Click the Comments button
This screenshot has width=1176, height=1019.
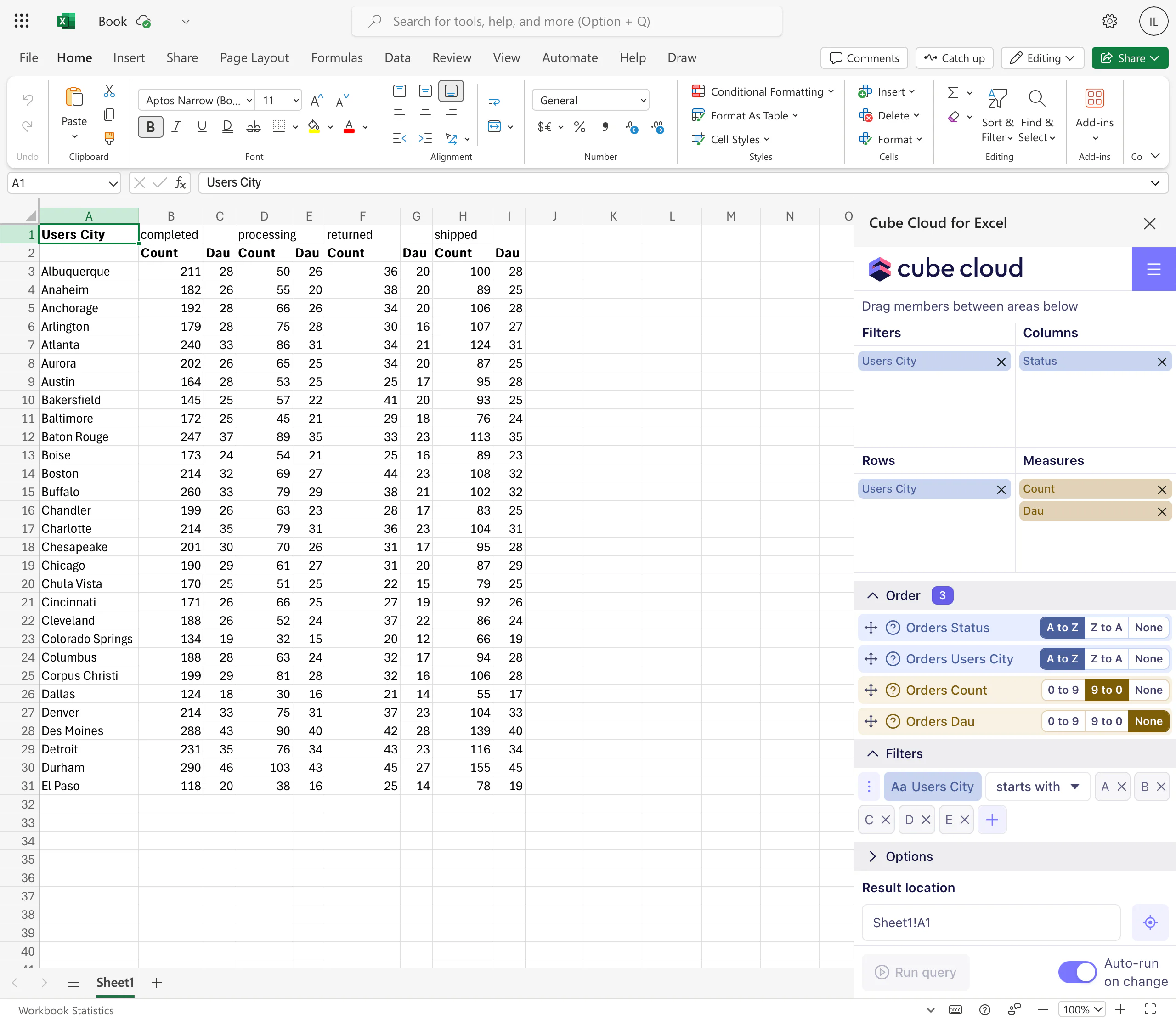tap(864, 58)
